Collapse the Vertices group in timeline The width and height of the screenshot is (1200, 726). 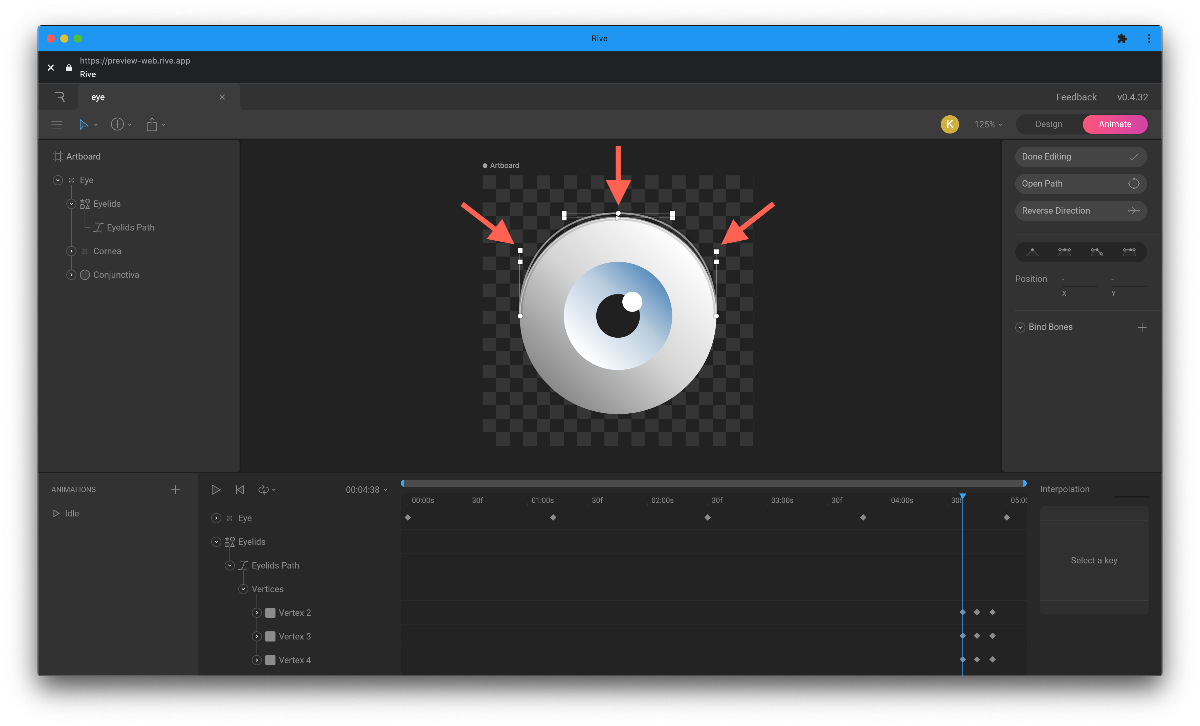243,589
